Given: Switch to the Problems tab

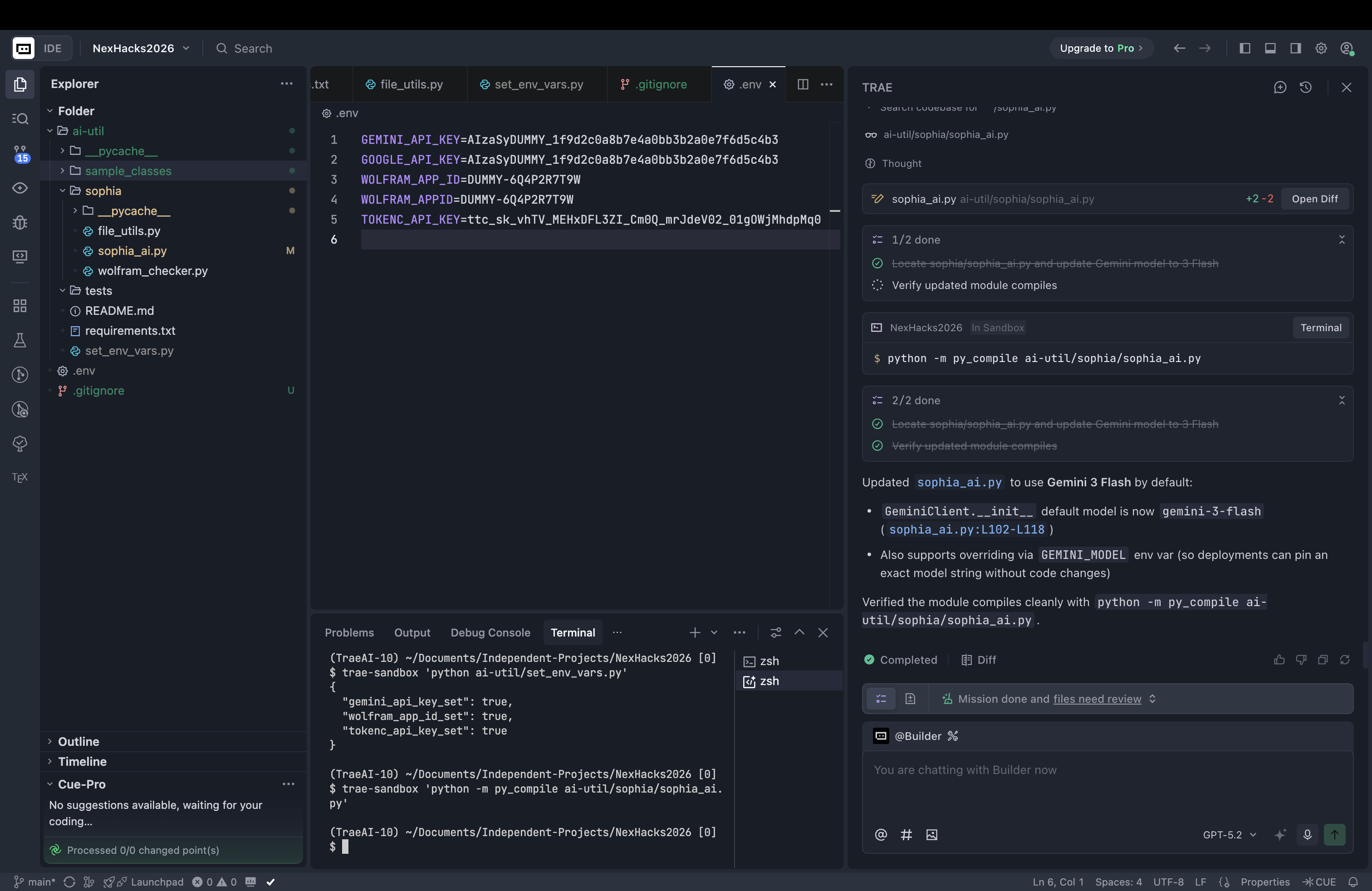Looking at the screenshot, I should (x=349, y=632).
